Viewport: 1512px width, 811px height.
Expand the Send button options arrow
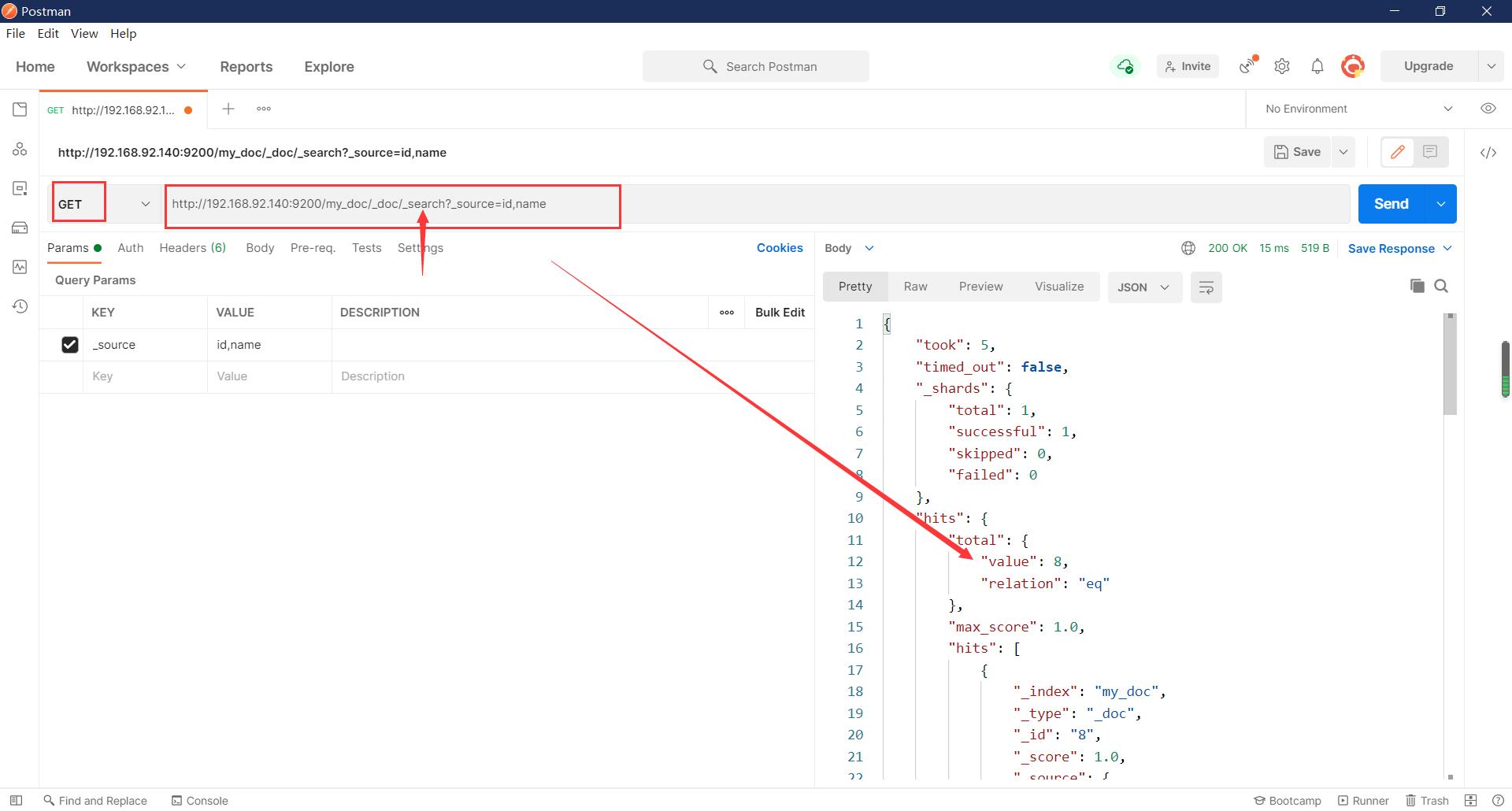coord(1440,204)
